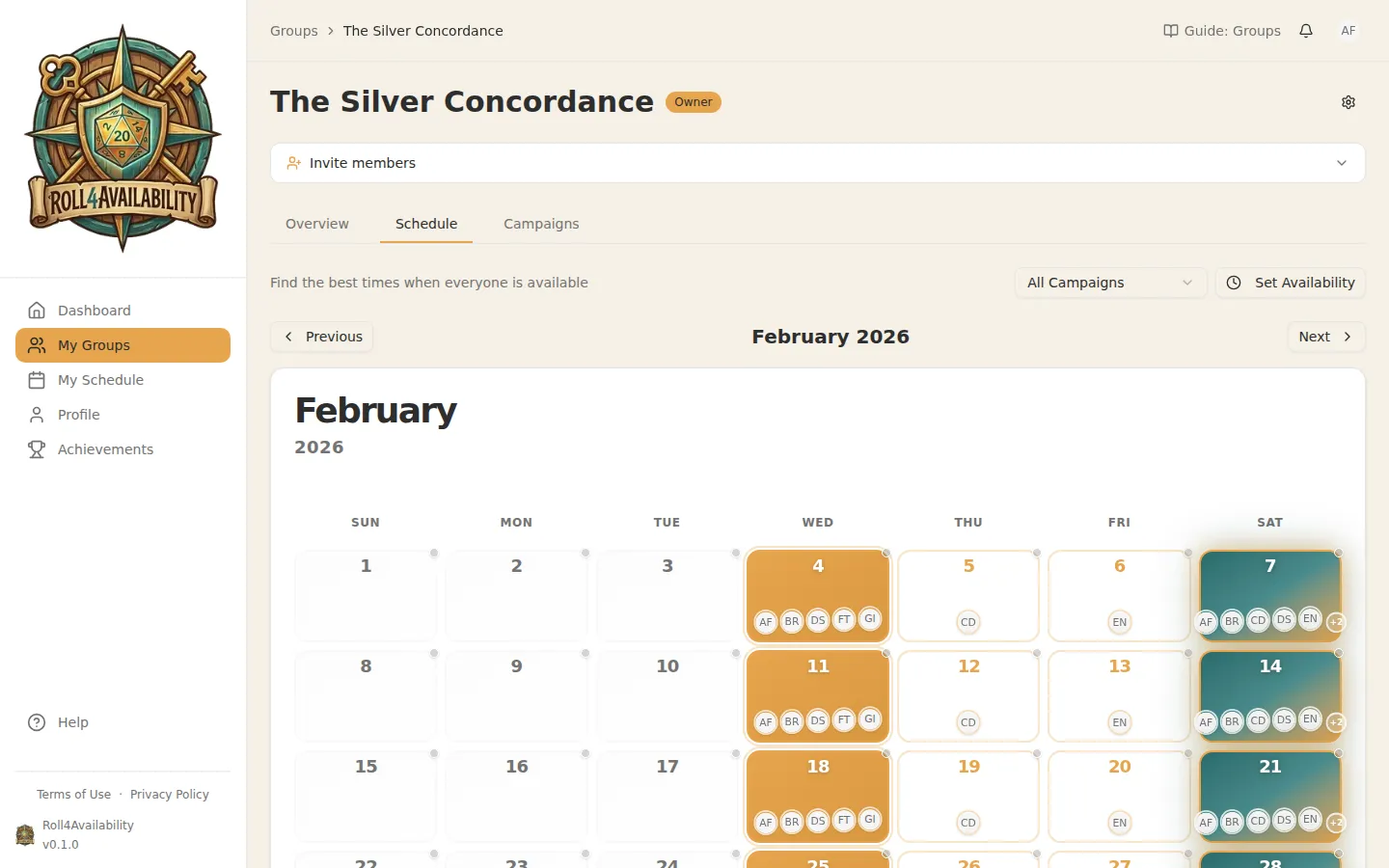Open Profile page from sidebar
Viewport: 1389px width, 868px height.
(78, 415)
